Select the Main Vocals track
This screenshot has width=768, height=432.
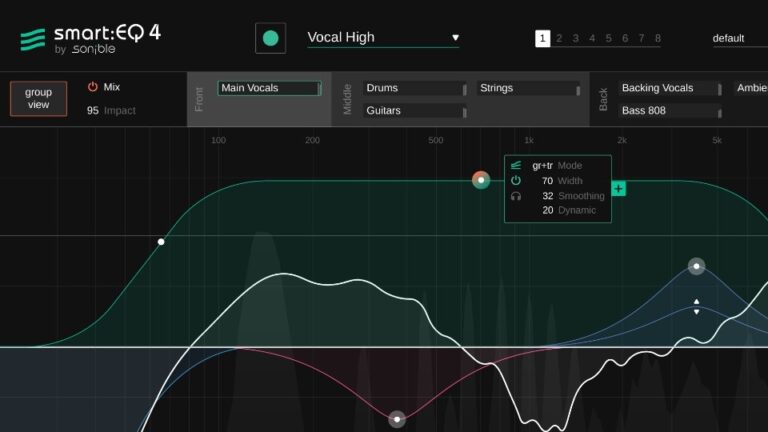pos(269,88)
